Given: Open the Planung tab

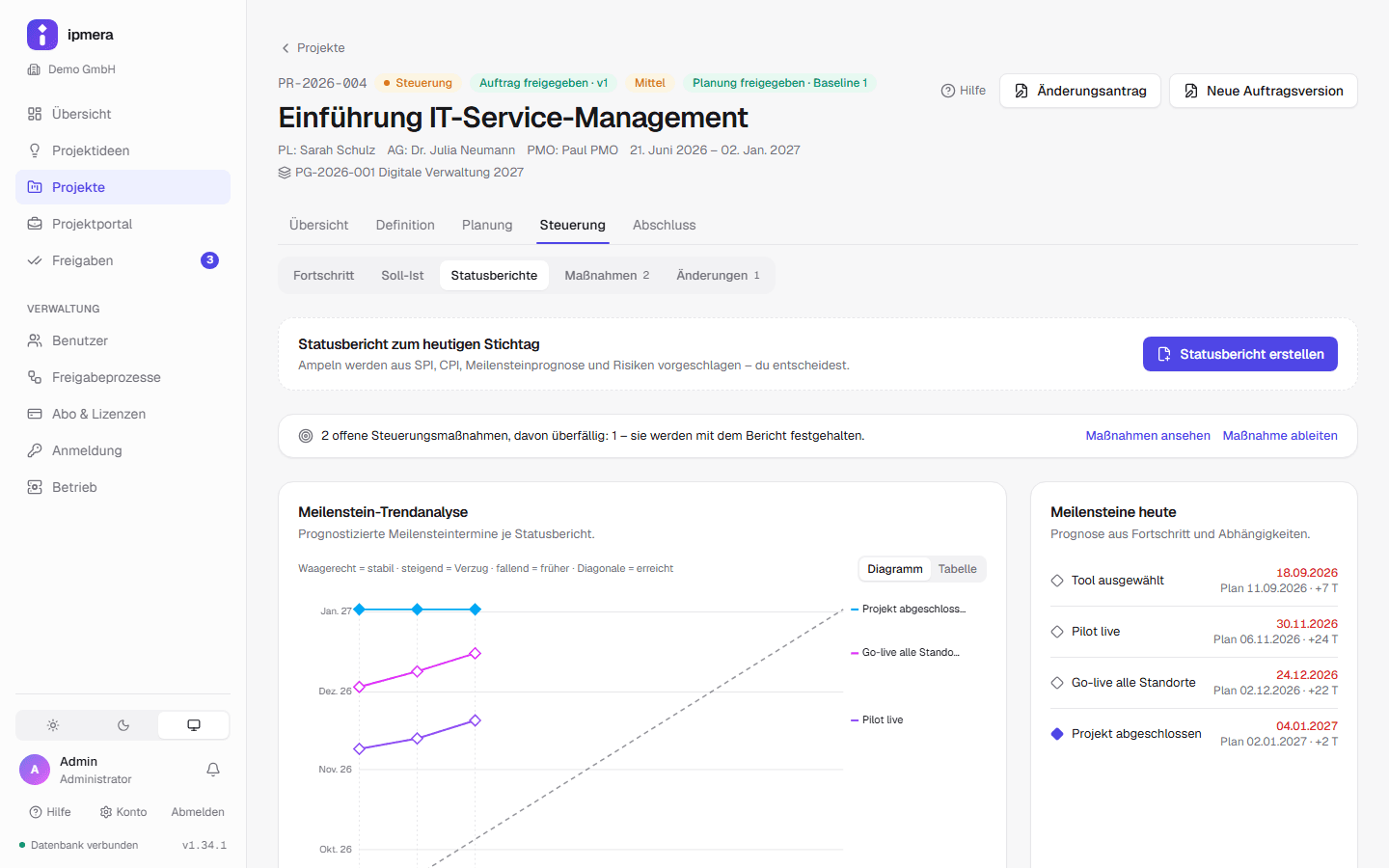Looking at the screenshot, I should click(487, 225).
